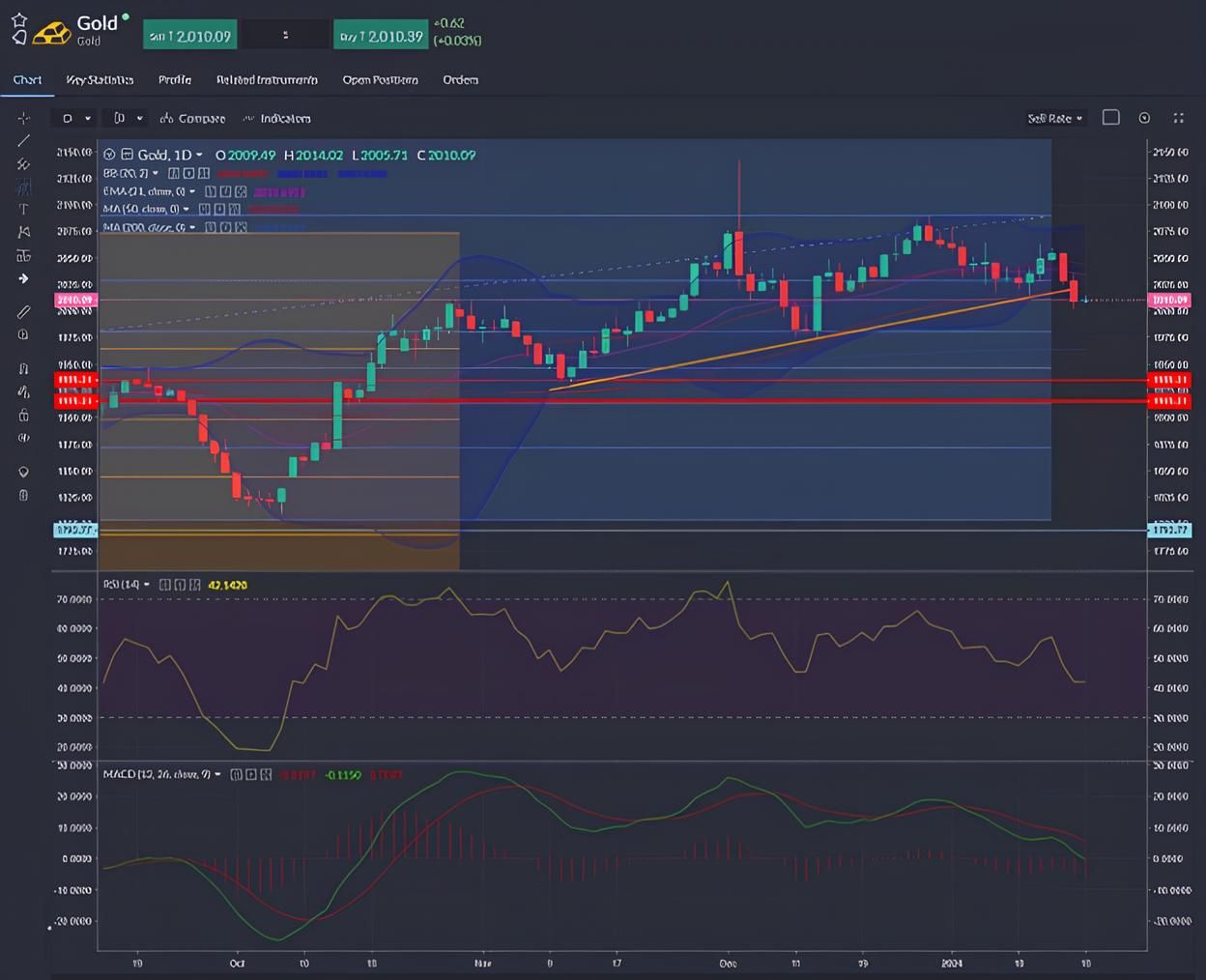
Task: Hide the RSI 14 indicator
Action: point(164,585)
